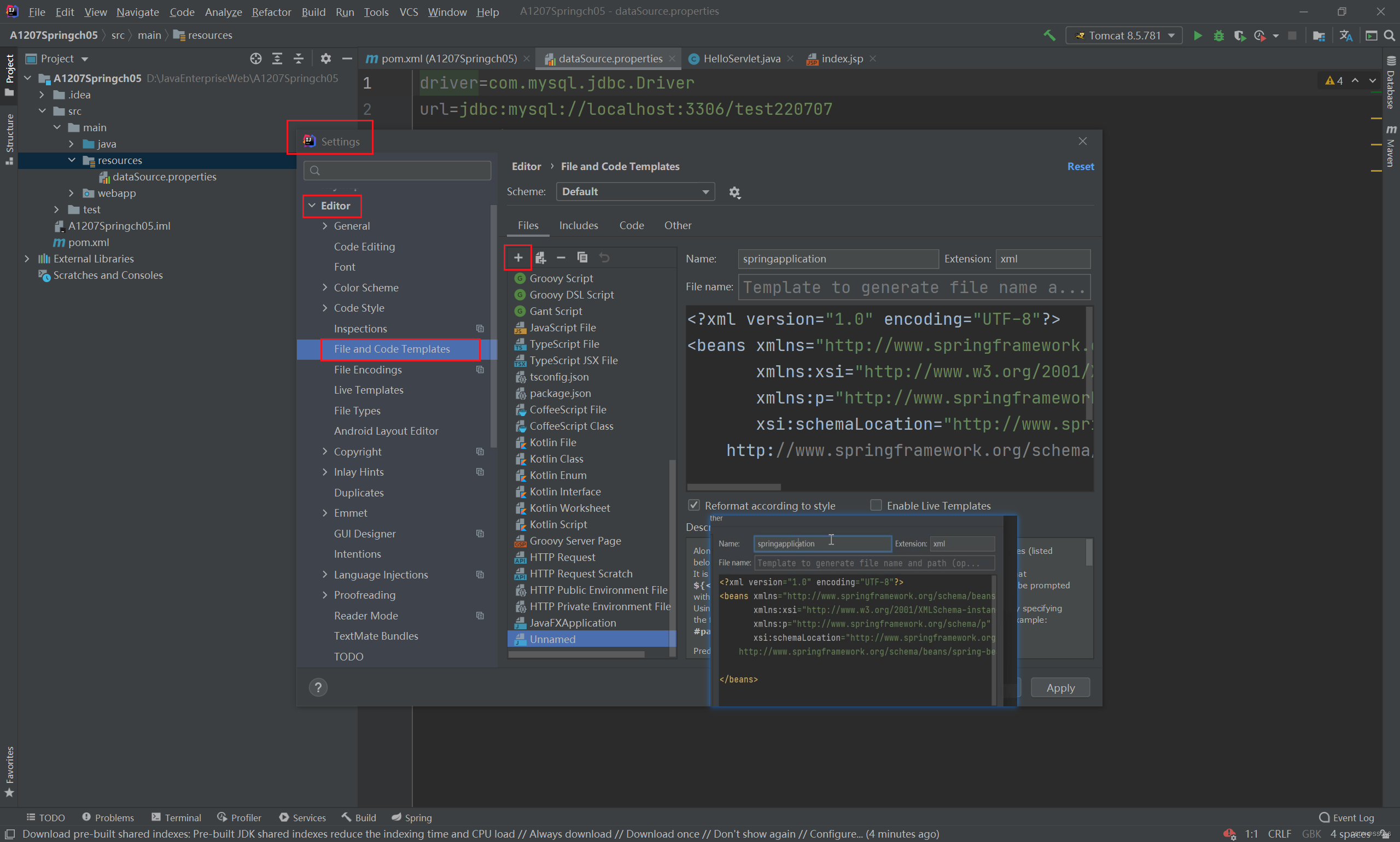1400x842 pixels.
Task: Click Collapse All in the Project panel
Action: pos(299,59)
